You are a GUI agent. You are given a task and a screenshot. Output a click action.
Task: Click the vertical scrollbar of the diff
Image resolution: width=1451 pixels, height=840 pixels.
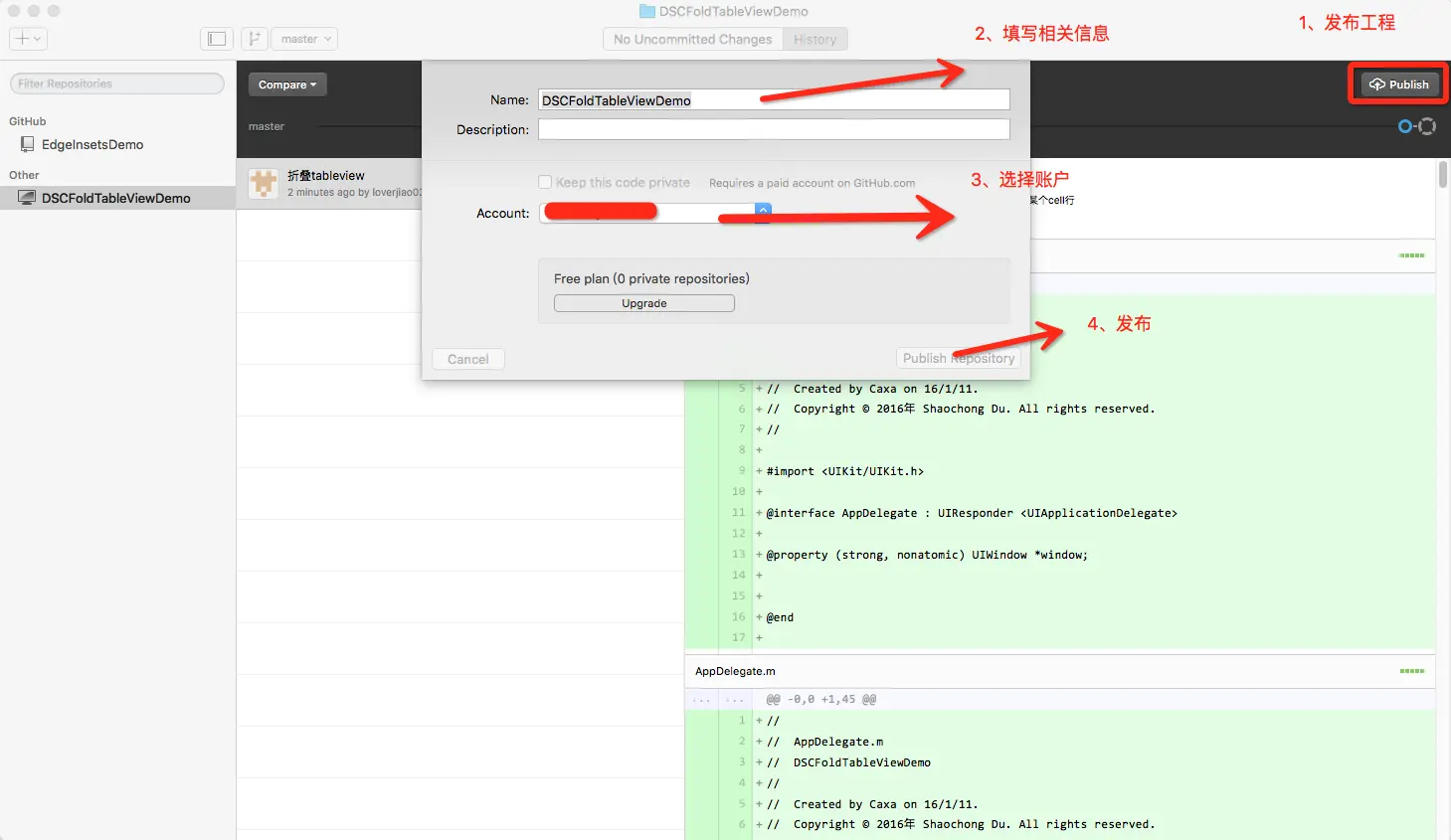pyautogui.click(x=1443, y=175)
